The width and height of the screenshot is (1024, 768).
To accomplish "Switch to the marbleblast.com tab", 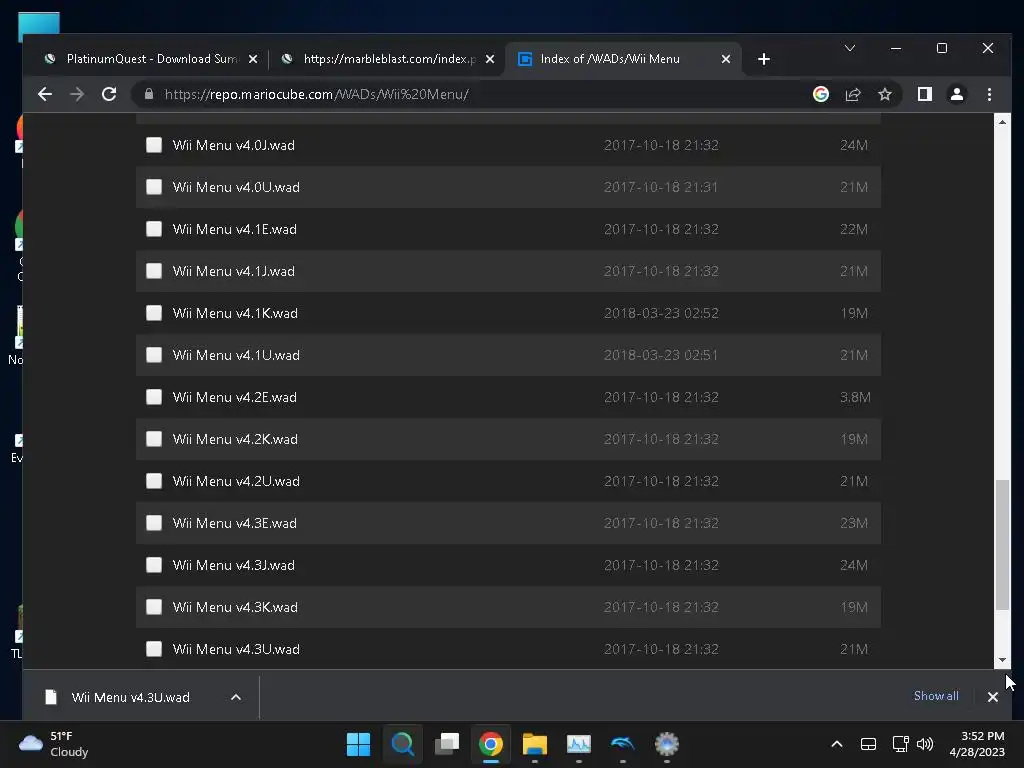I will pyautogui.click(x=389, y=59).
